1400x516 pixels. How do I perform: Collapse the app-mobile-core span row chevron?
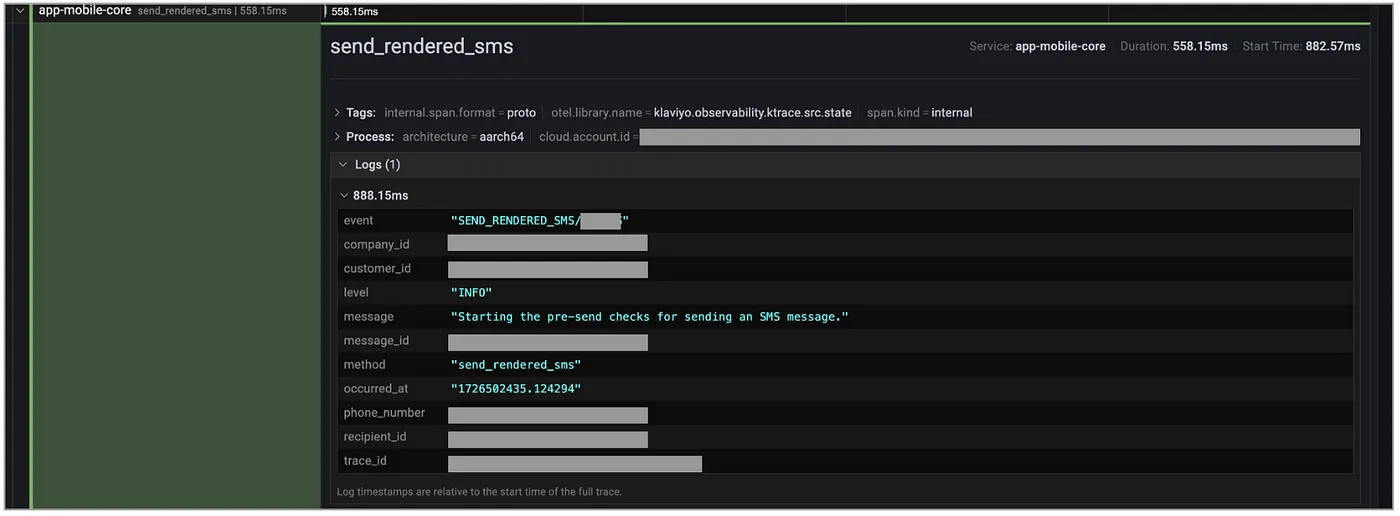(19, 11)
